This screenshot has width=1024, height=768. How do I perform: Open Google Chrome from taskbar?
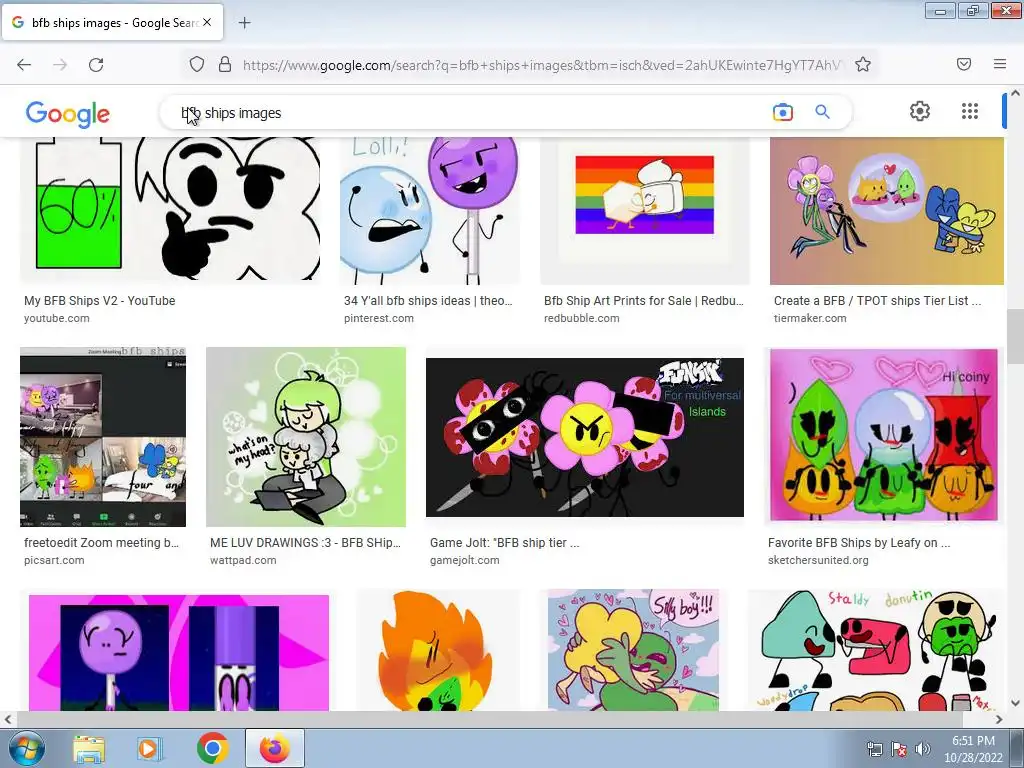tap(213, 748)
